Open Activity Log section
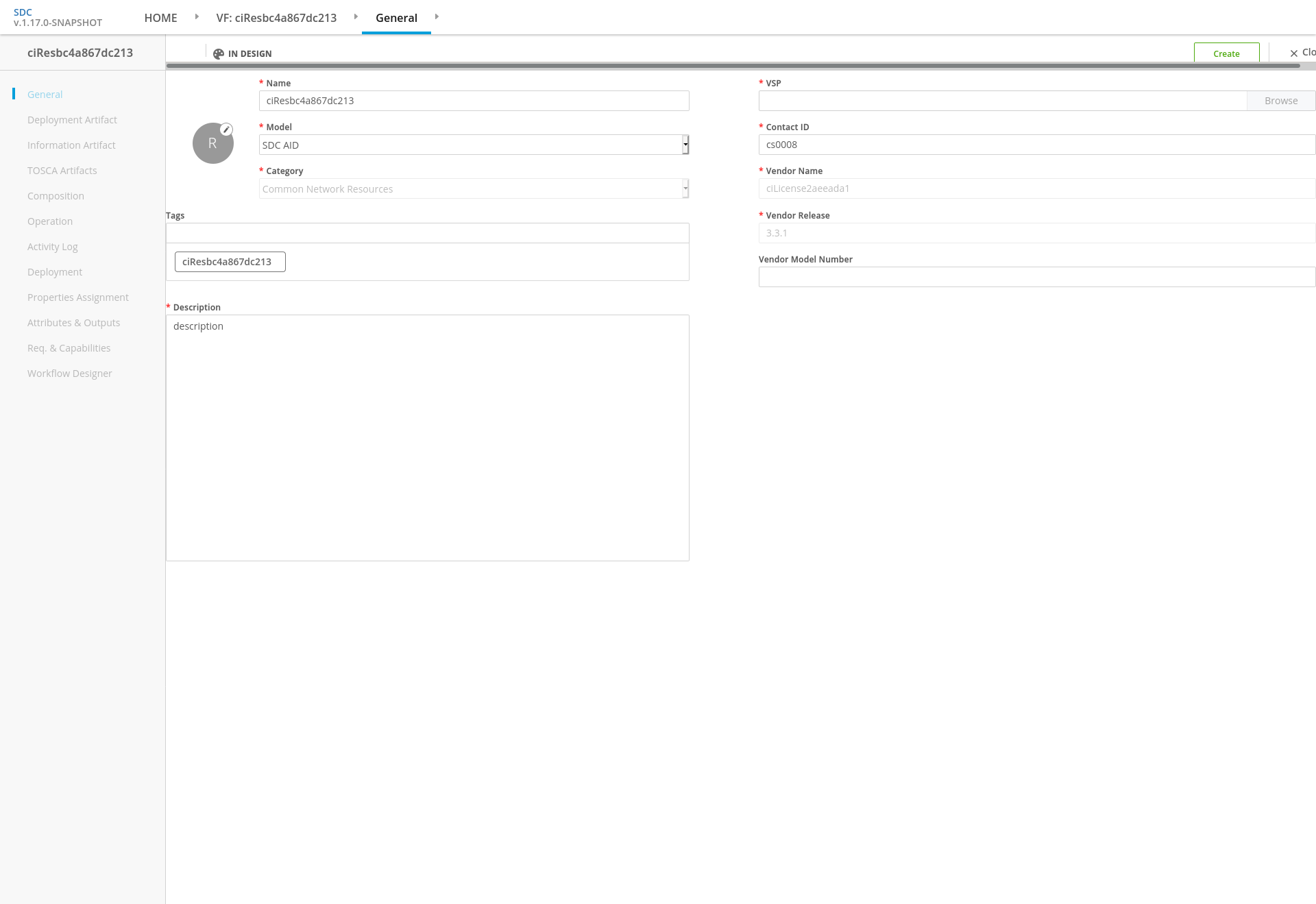Image resolution: width=1316 pixels, height=904 pixels. [52, 247]
